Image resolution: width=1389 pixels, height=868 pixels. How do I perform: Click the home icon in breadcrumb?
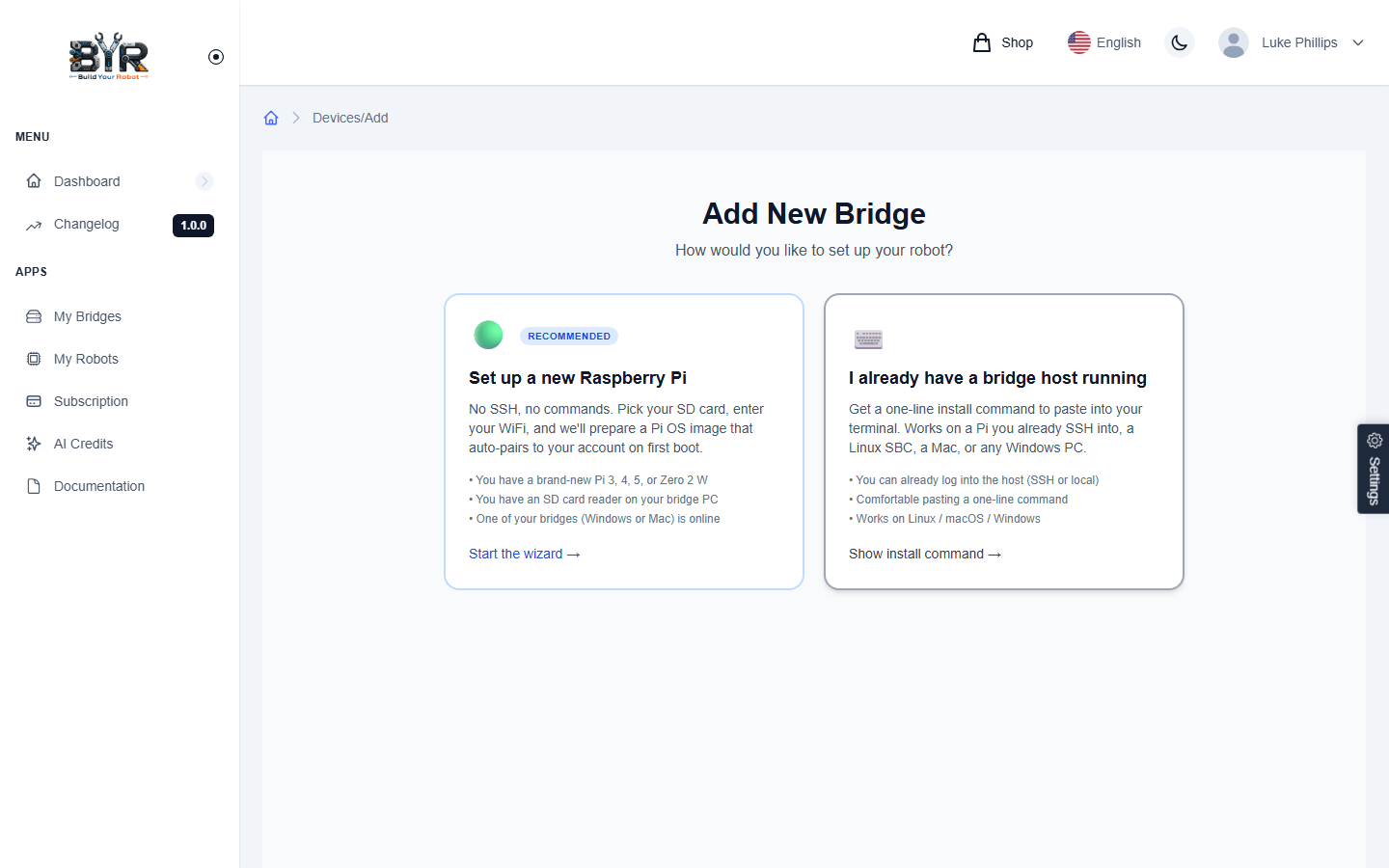[x=271, y=118]
